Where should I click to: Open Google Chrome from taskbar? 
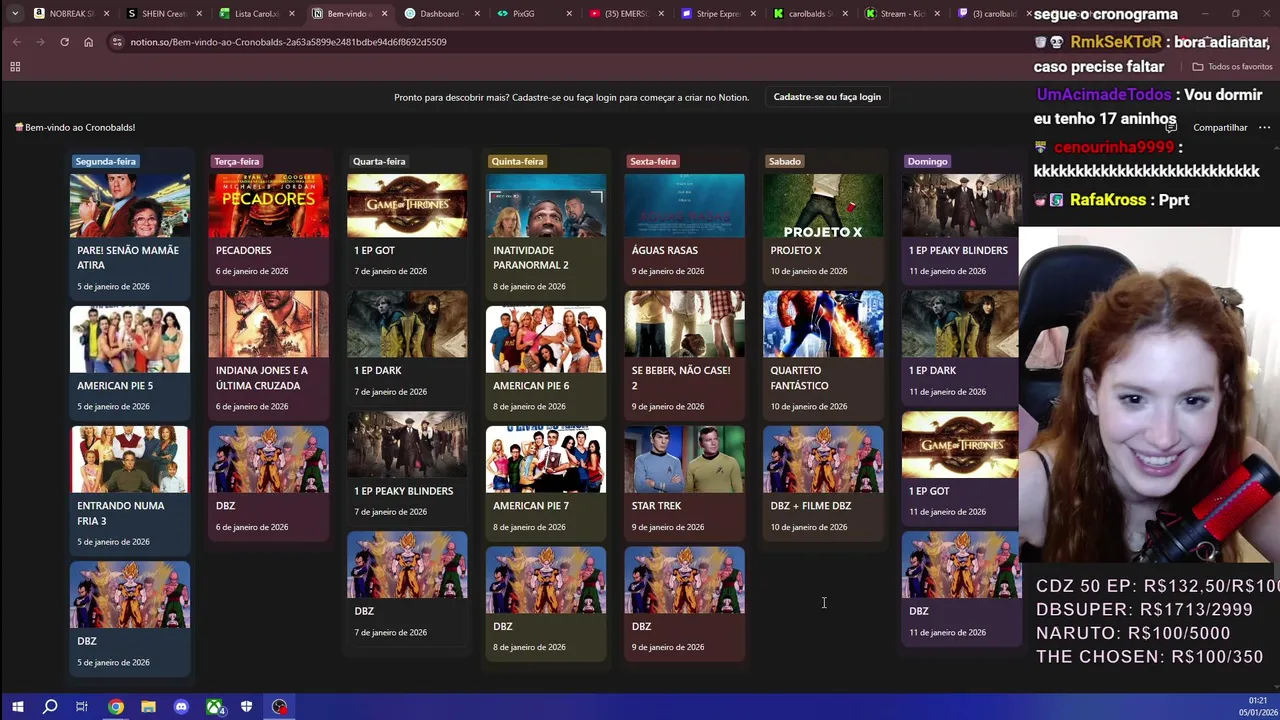point(116,707)
